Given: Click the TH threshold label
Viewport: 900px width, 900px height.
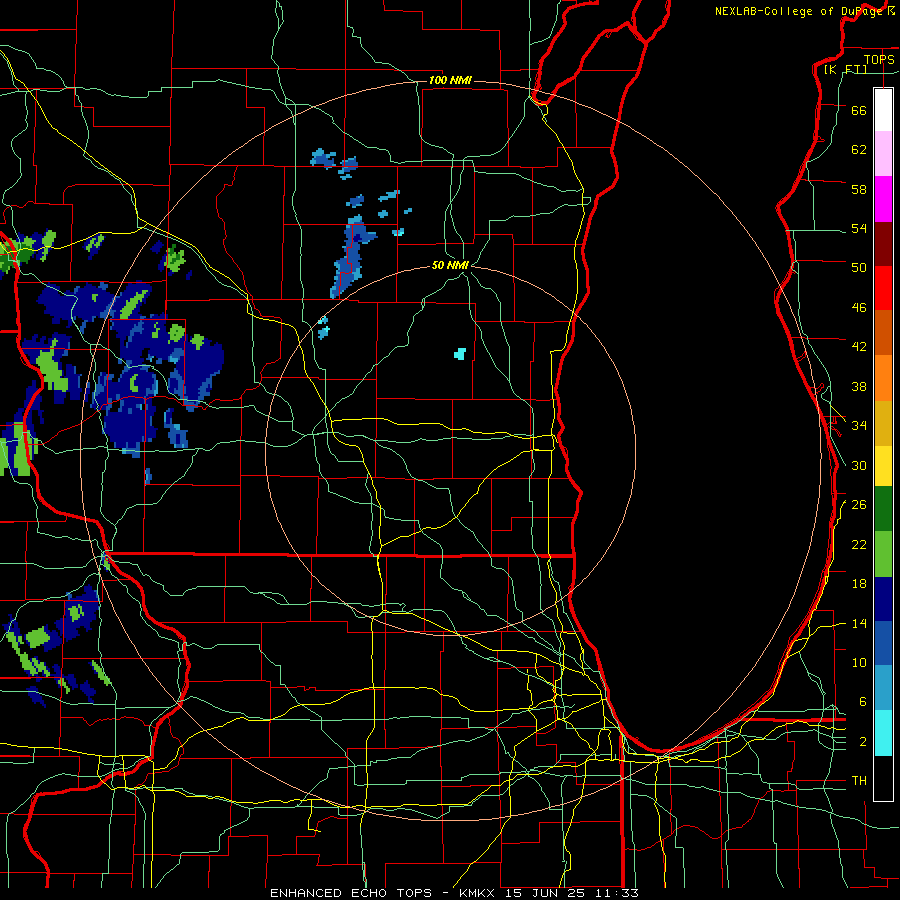Looking at the screenshot, I should [859, 780].
